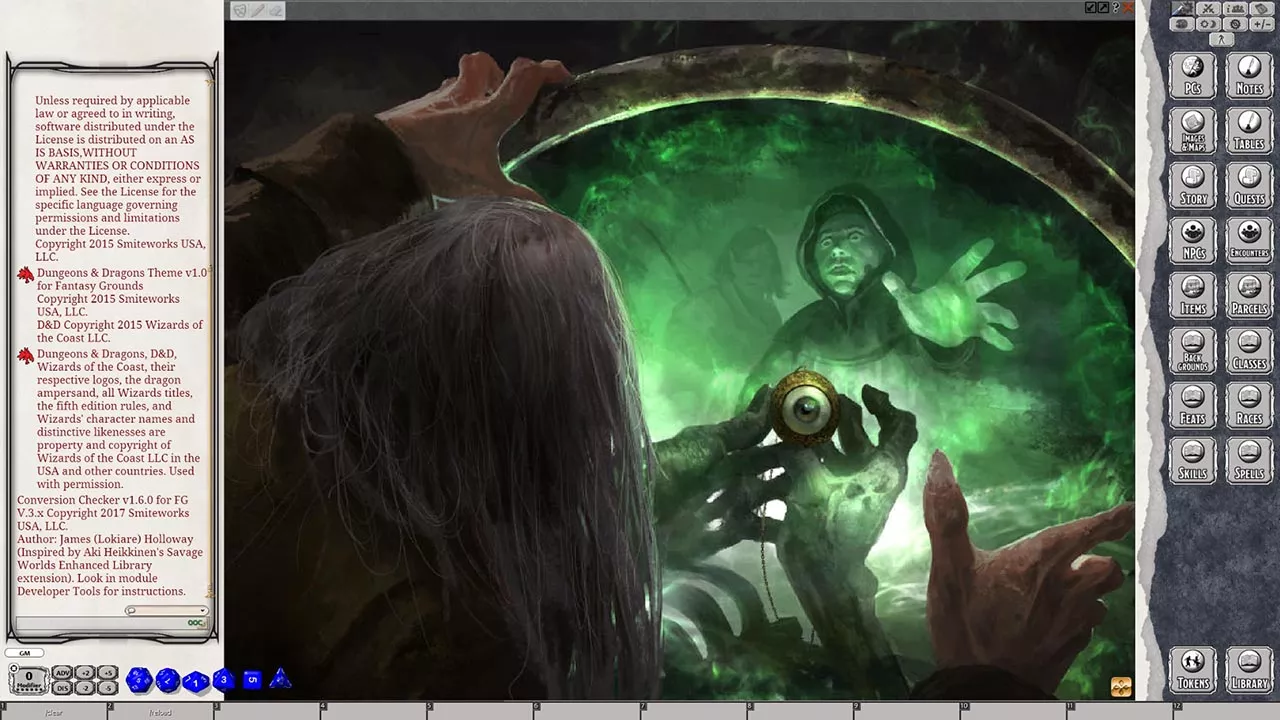Open the Calendar icon in sidebar
The width and height of the screenshot is (1280, 720).
coord(1262,9)
